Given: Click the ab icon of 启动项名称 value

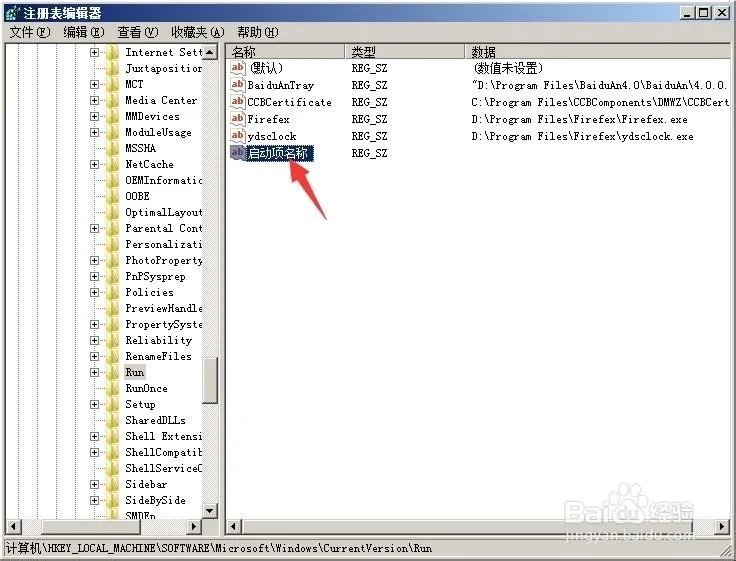Looking at the screenshot, I should pyautogui.click(x=238, y=153).
